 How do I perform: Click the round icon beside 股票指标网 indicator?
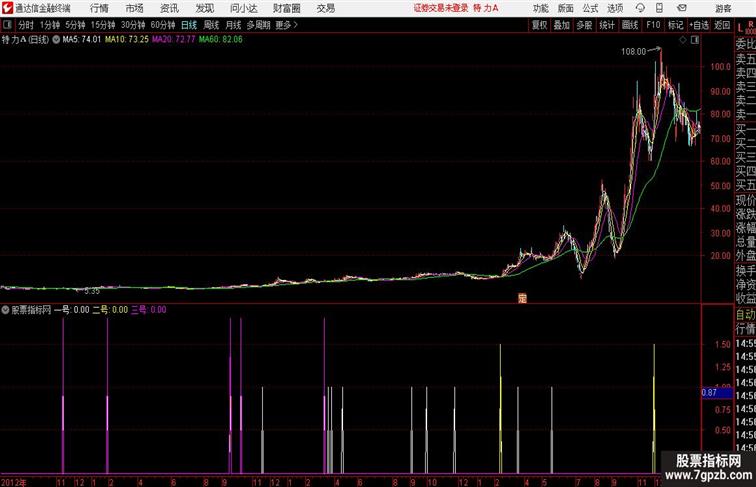[5, 310]
